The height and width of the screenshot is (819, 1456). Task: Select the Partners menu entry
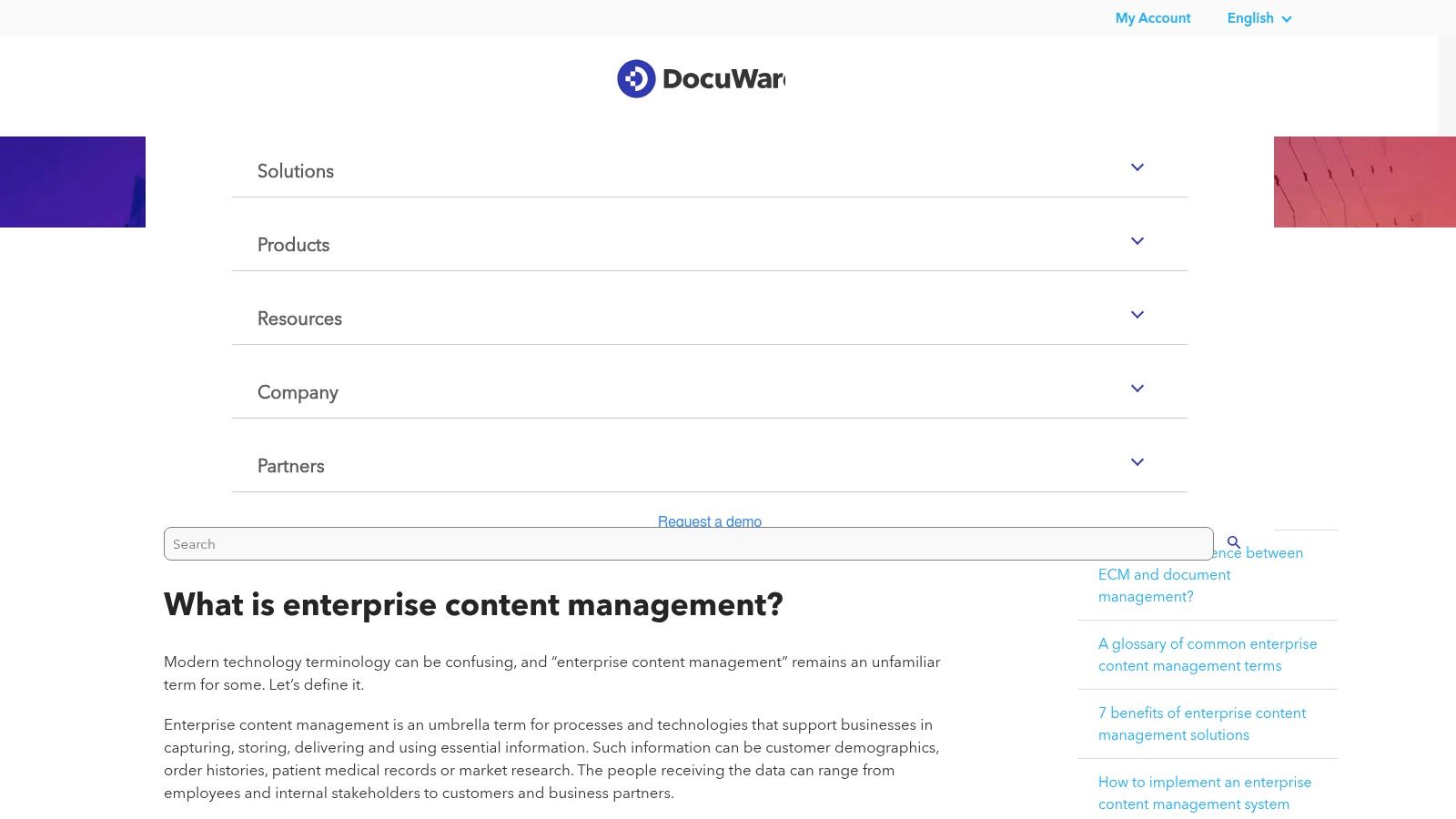290,466
